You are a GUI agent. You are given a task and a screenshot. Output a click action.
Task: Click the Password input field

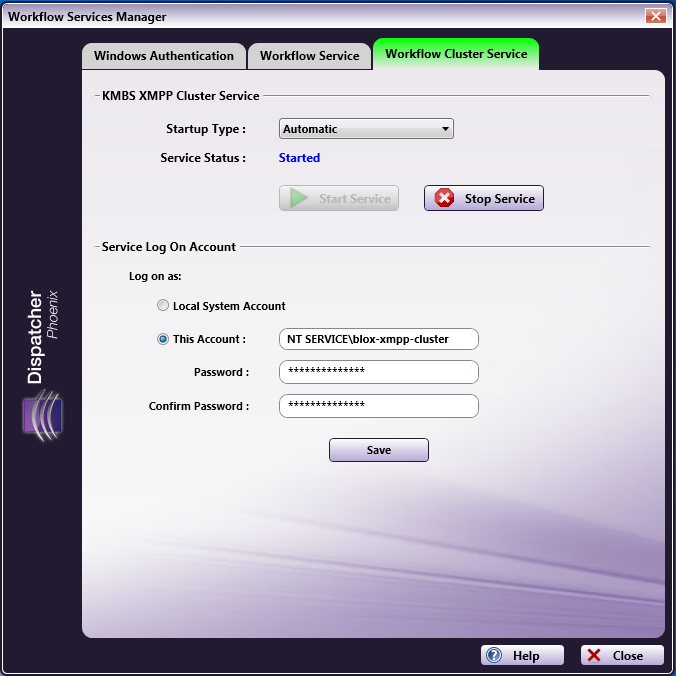(x=379, y=372)
